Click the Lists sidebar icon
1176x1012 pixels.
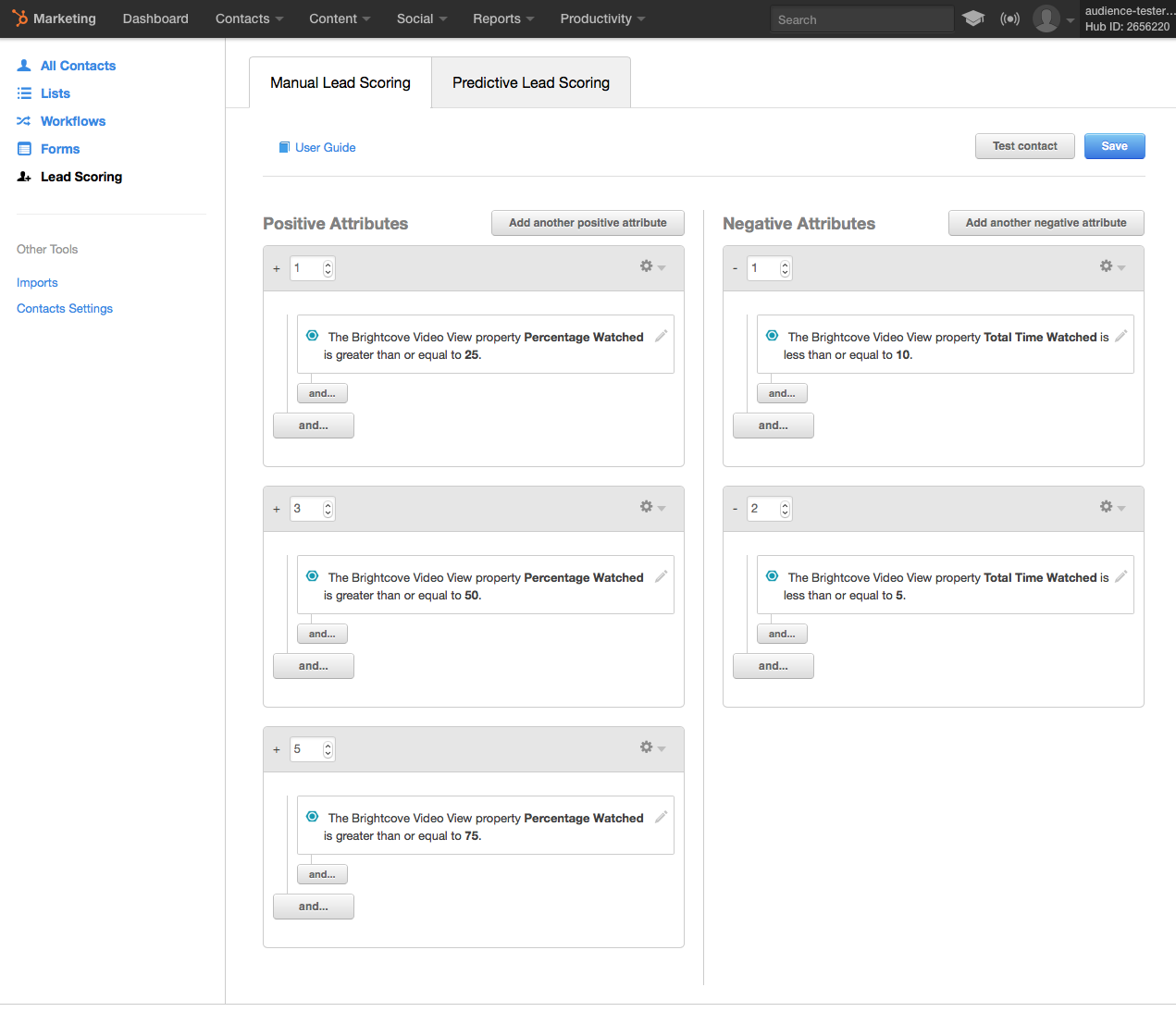click(24, 93)
